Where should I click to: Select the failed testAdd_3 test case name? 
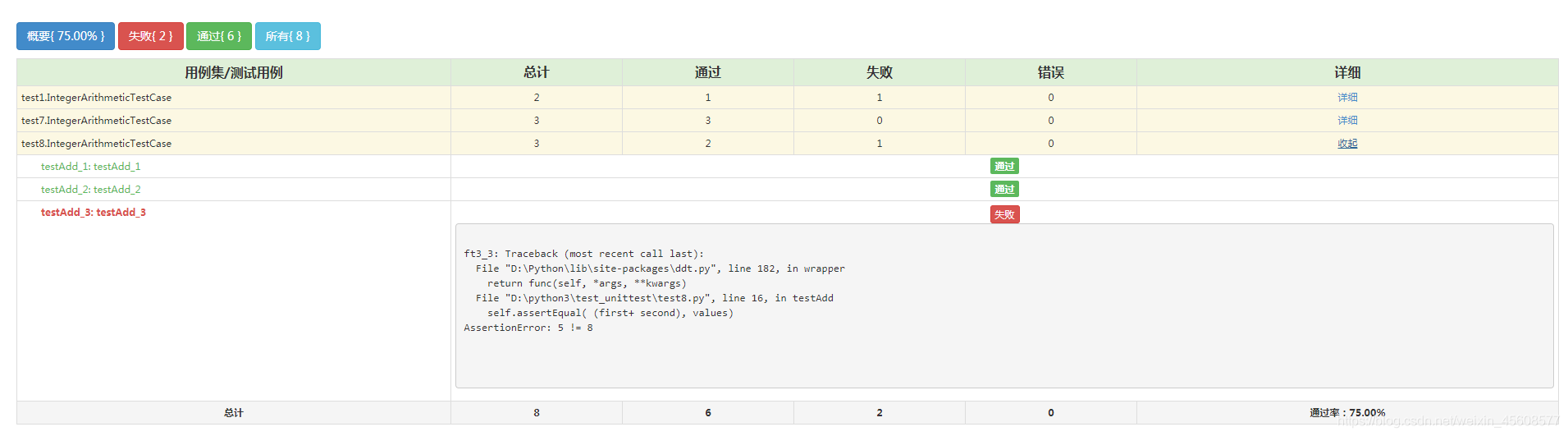click(x=93, y=213)
